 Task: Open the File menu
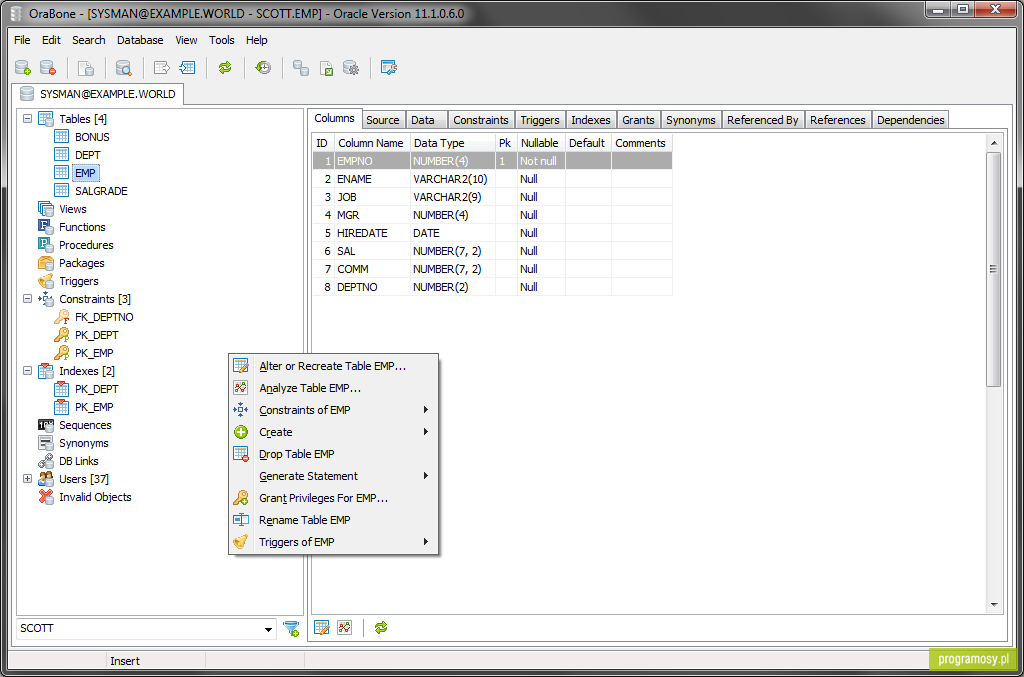click(22, 40)
